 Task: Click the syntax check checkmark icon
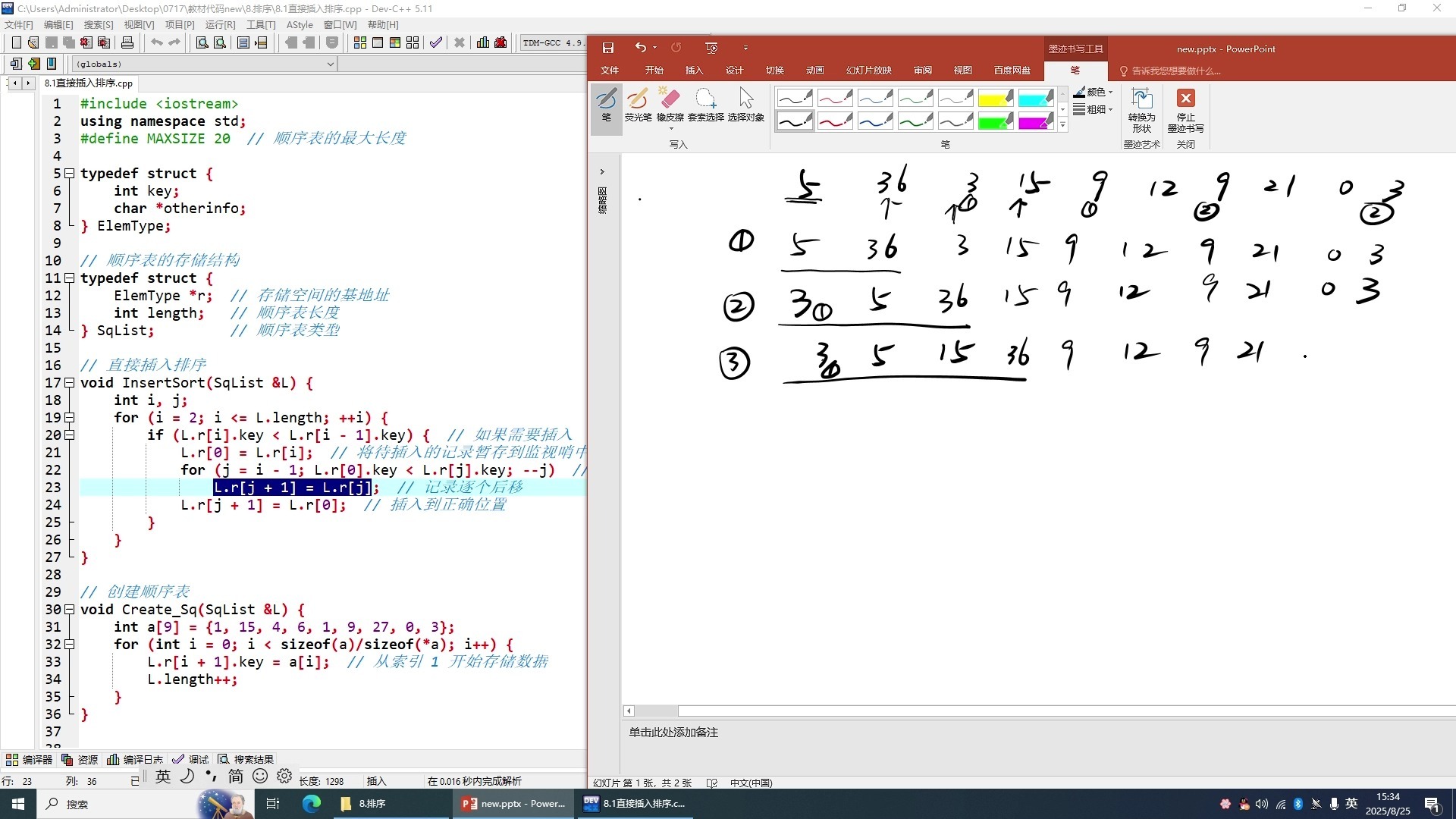[435, 42]
